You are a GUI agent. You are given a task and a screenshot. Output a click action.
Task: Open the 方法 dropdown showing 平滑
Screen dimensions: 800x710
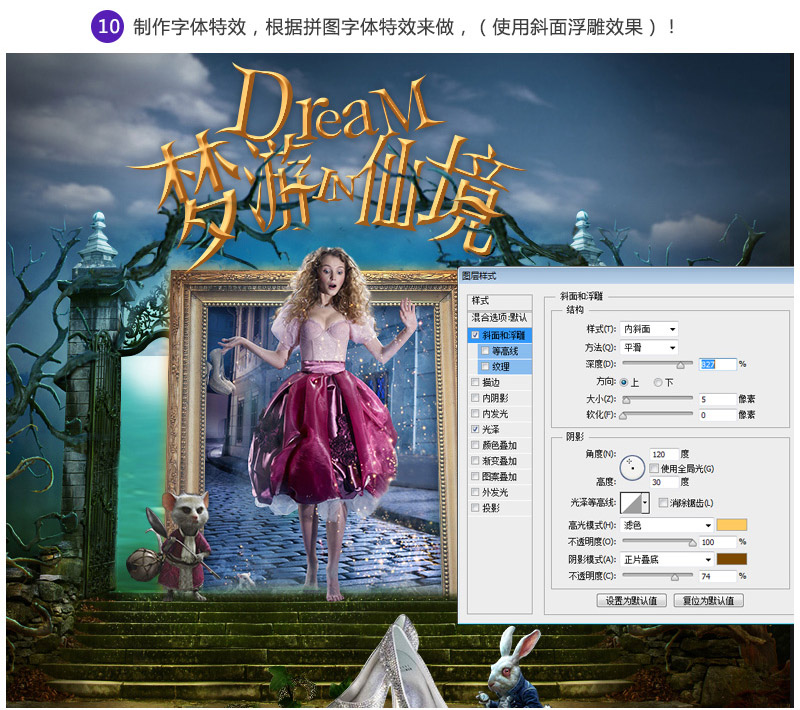pyautogui.click(x=649, y=348)
